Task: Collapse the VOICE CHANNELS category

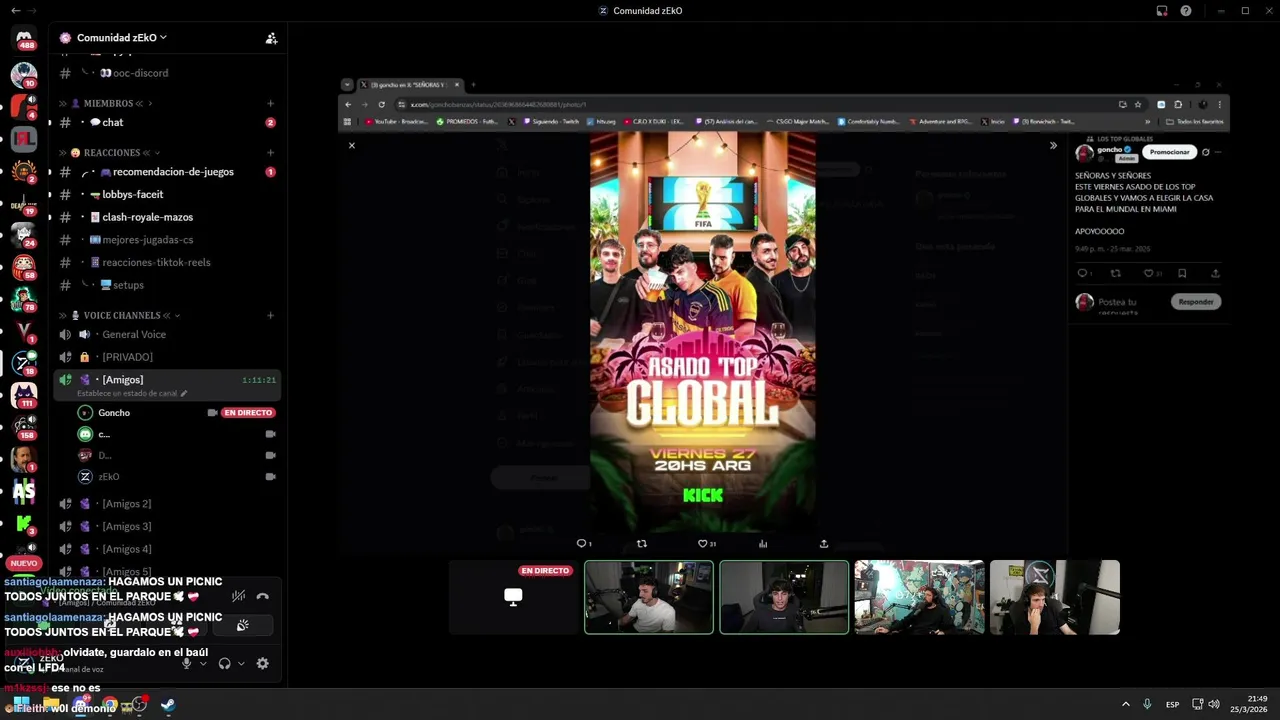Action: coord(121,315)
